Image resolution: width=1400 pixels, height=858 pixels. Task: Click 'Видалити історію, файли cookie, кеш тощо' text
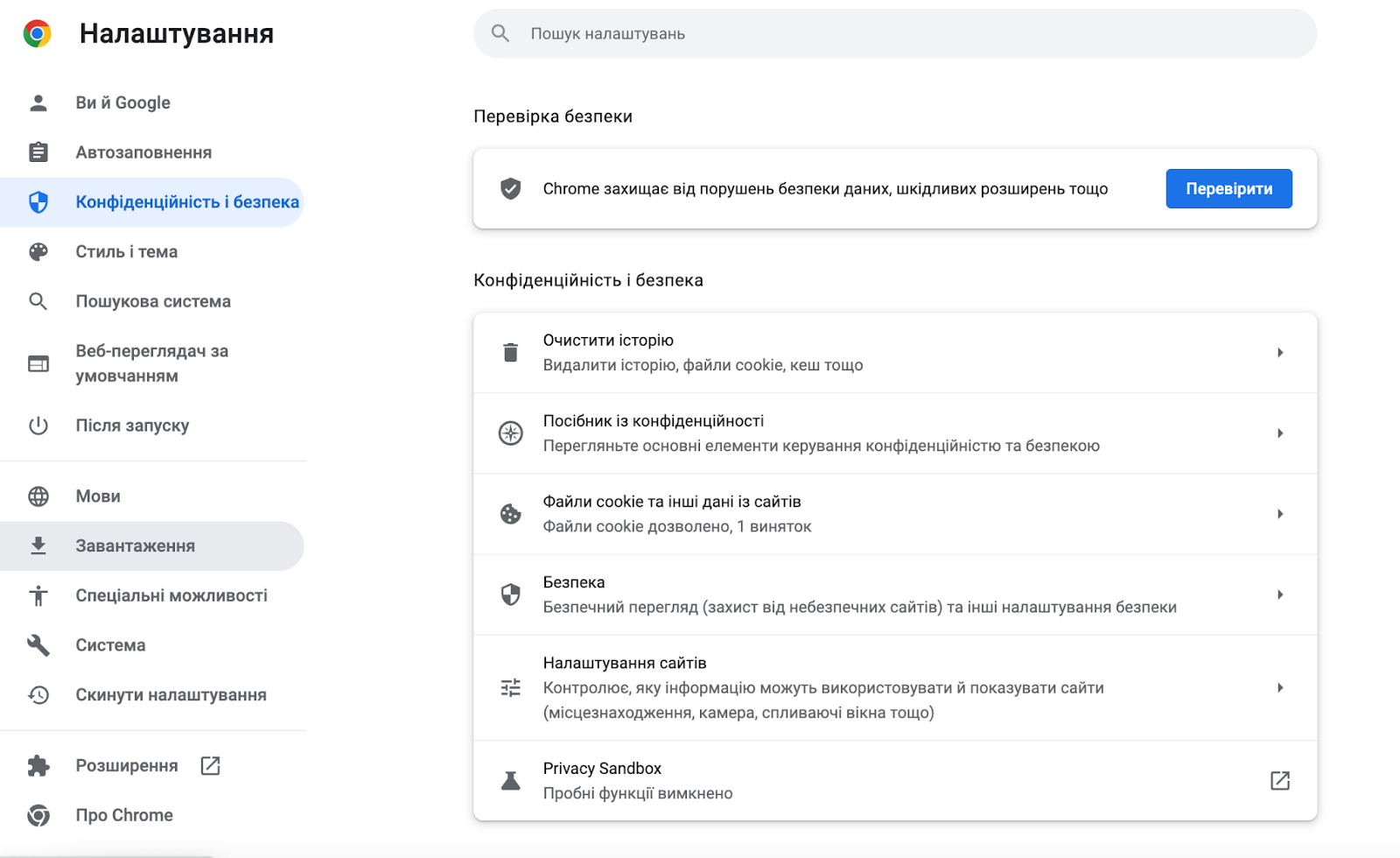pos(703,365)
